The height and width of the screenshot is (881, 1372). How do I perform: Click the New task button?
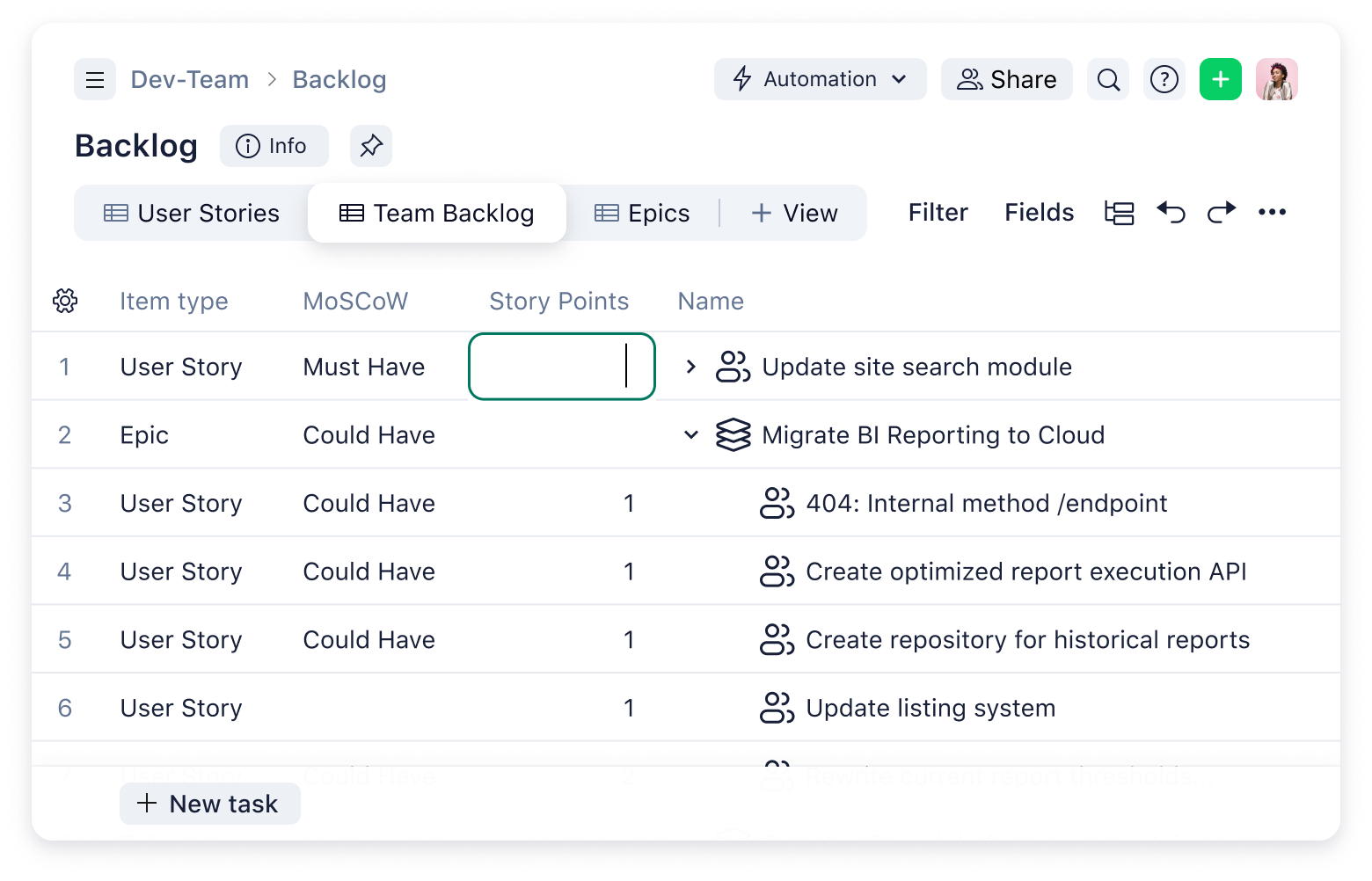(x=209, y=804)
